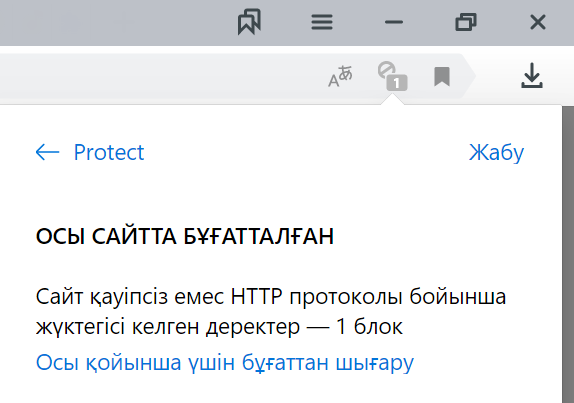
Task: Click the ОСЫ САЙТТА БҰҒАТТАЛҒАН heading
Action: [185, 236]
